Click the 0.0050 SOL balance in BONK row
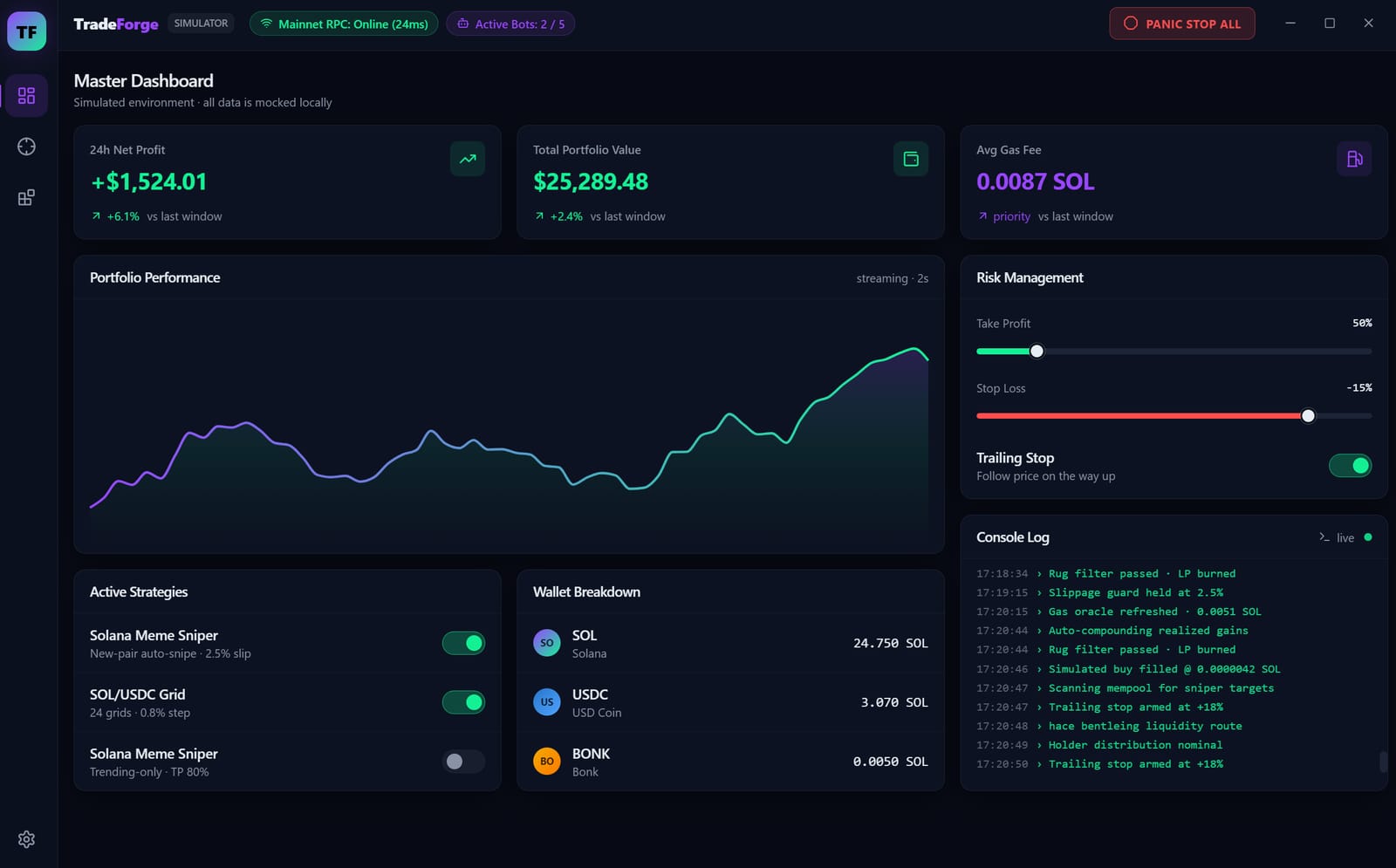The height and width of the screenshot is (868, 1396). 891,762
